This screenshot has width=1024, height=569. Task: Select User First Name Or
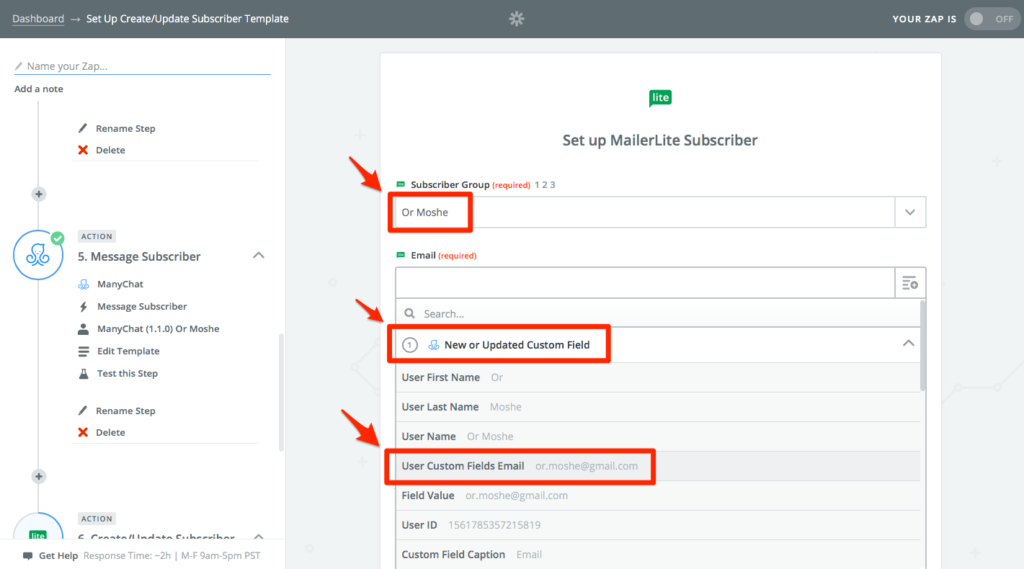pos(658,378)
